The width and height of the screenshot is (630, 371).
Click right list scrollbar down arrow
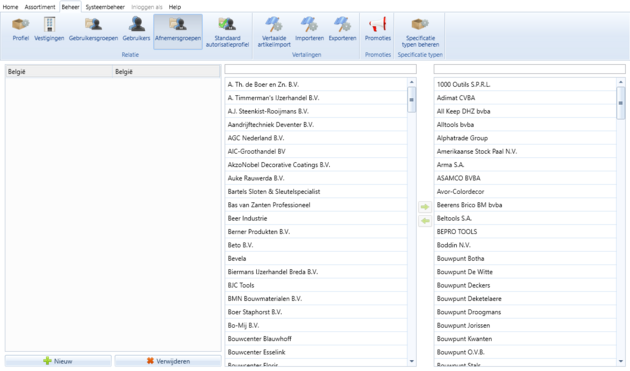(x=621, y=361)
